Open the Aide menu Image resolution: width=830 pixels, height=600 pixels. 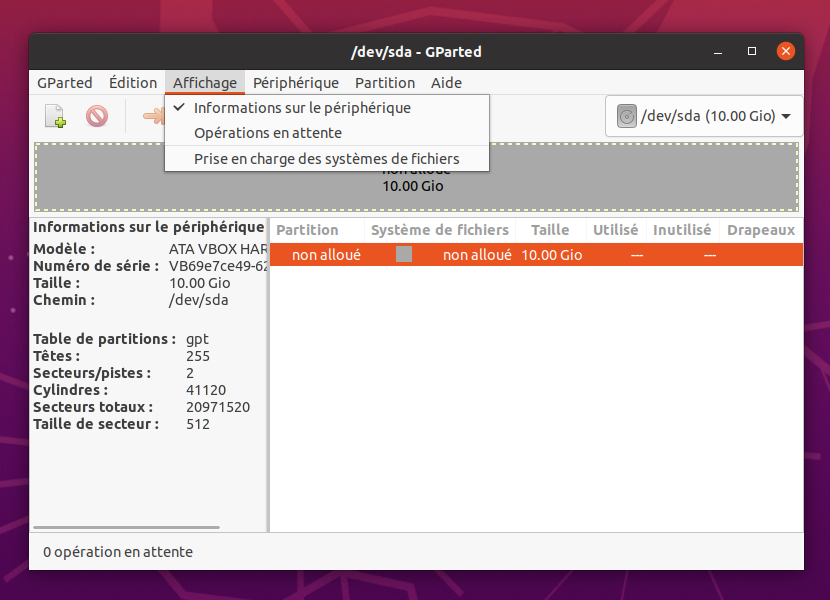446,83
